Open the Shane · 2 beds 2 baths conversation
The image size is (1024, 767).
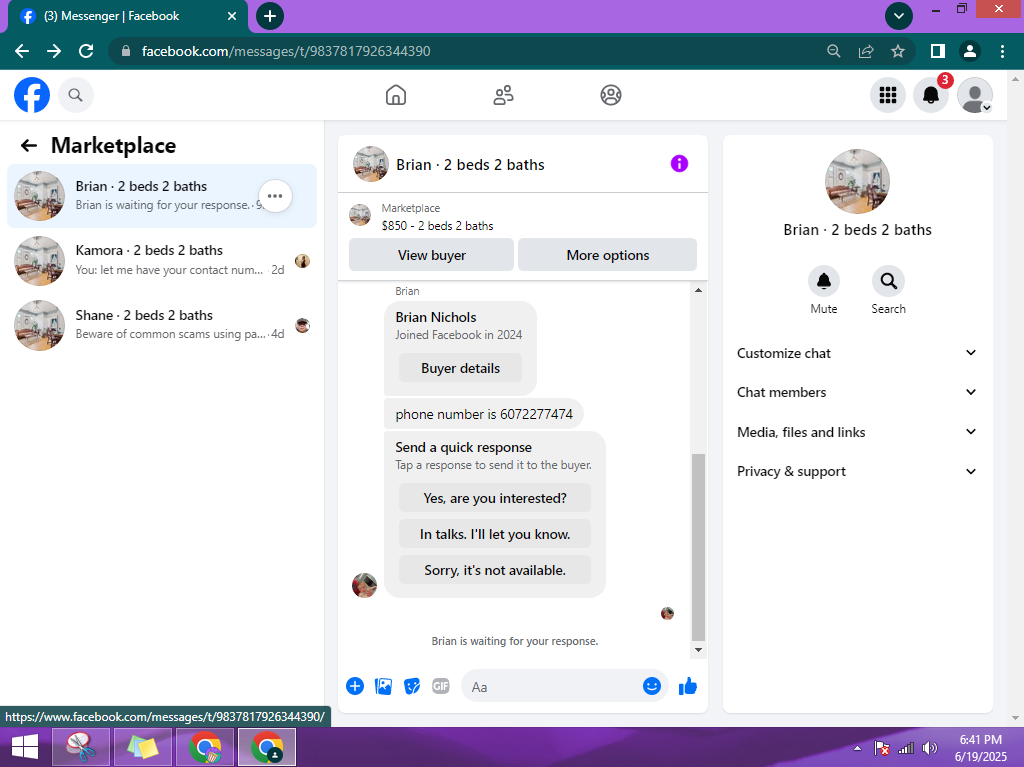coord(162,325)
